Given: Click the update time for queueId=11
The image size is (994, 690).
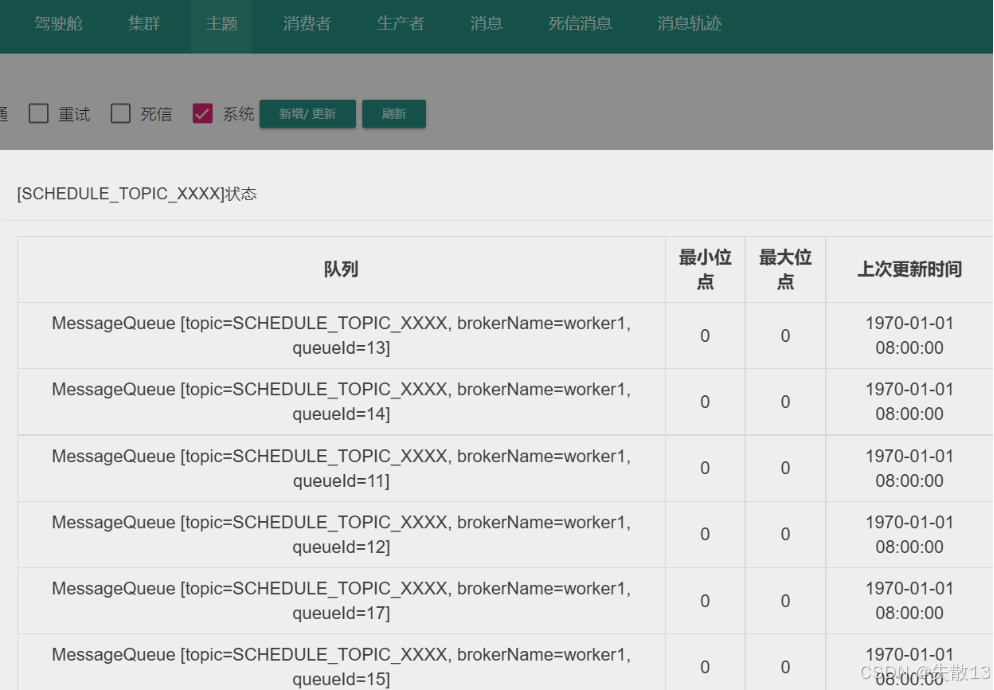Looking at the screenshot, I should coord(910,468).
